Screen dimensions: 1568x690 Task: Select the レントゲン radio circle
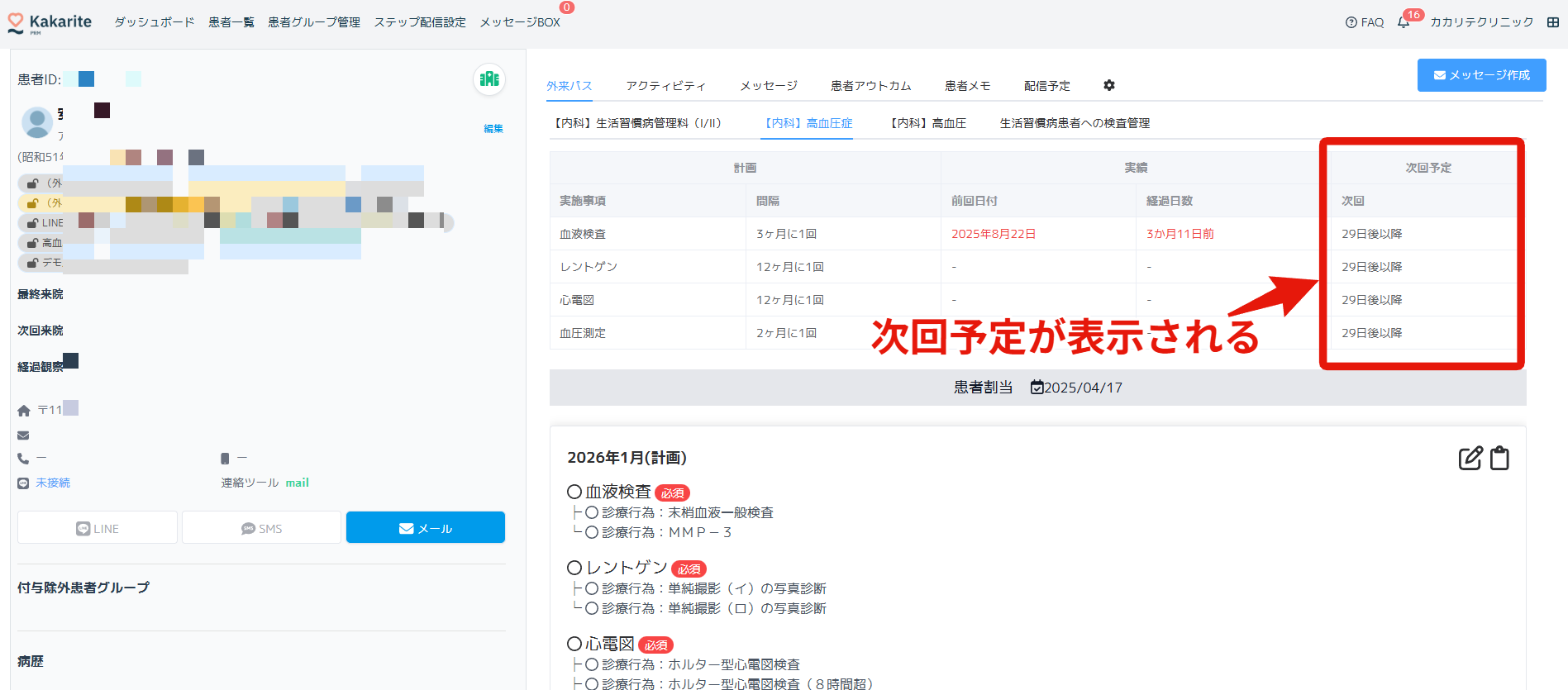coord(574,568)
